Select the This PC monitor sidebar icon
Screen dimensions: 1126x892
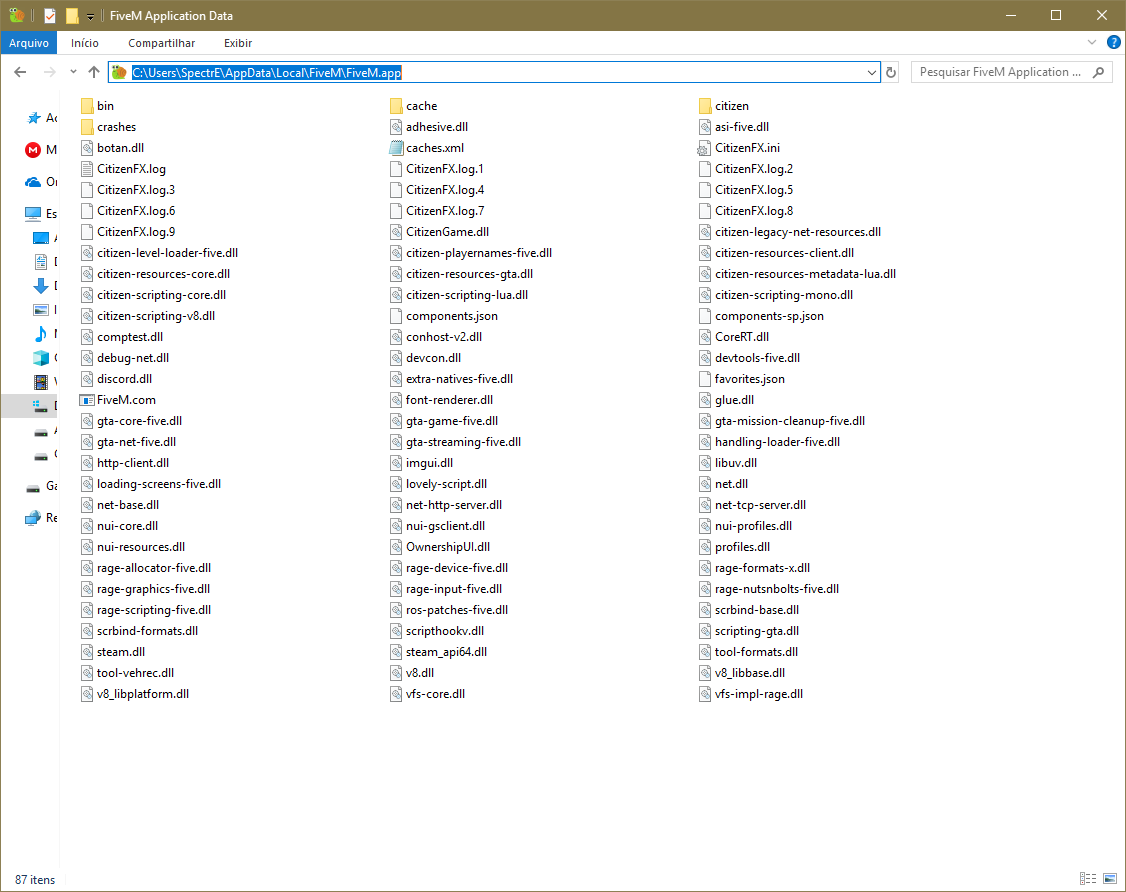pos(33,213)
